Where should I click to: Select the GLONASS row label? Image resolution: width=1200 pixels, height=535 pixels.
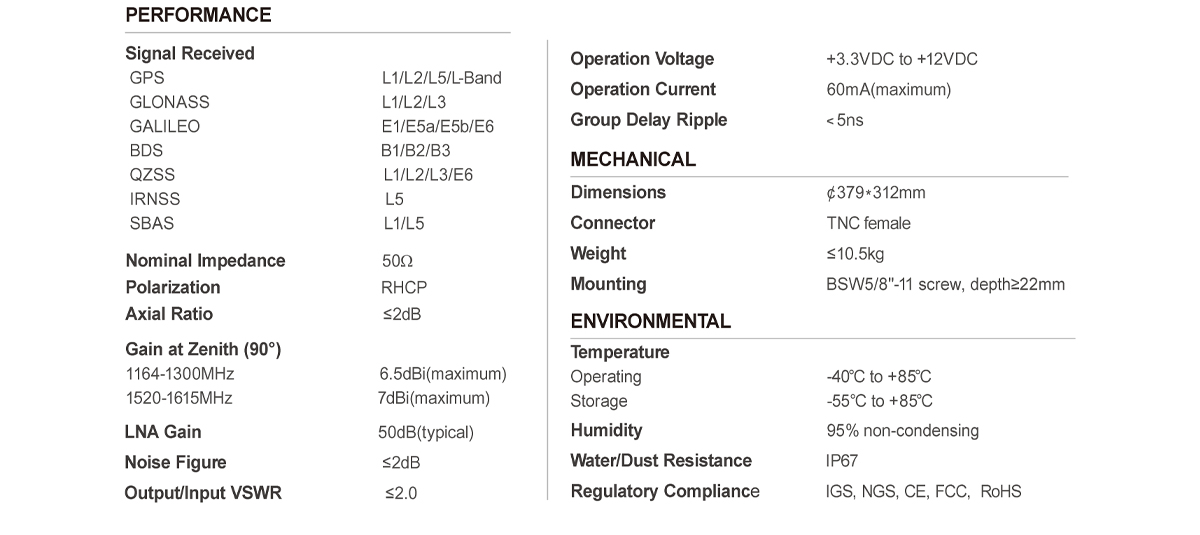point(170,102)
